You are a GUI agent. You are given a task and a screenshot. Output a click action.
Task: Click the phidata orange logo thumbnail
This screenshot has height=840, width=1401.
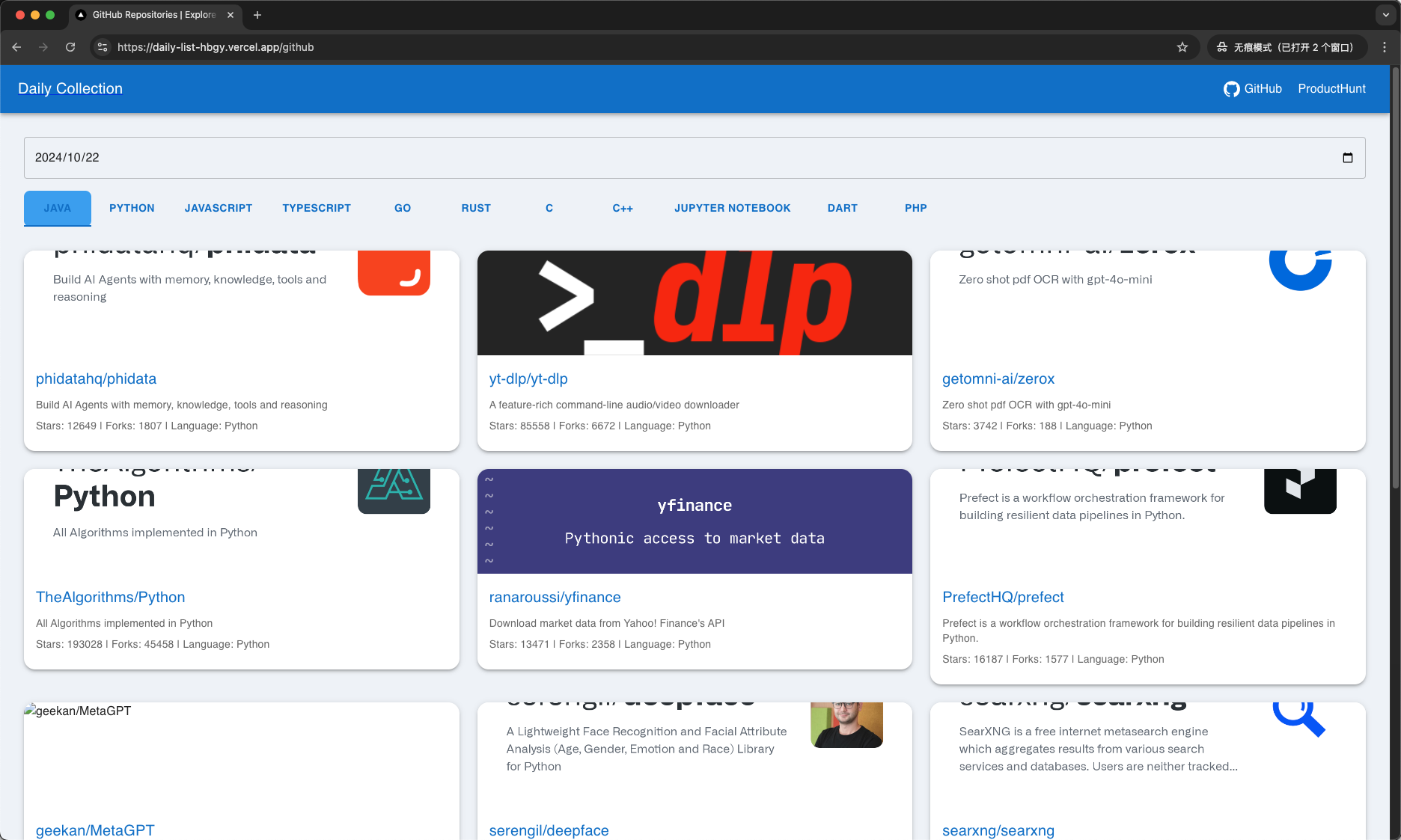394,273
